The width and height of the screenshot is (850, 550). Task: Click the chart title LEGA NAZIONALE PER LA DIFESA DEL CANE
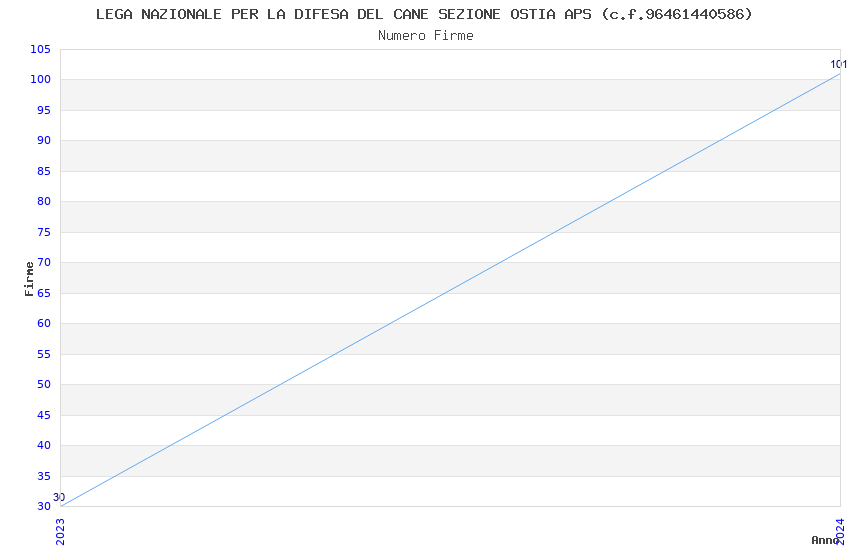pos(424,14)
